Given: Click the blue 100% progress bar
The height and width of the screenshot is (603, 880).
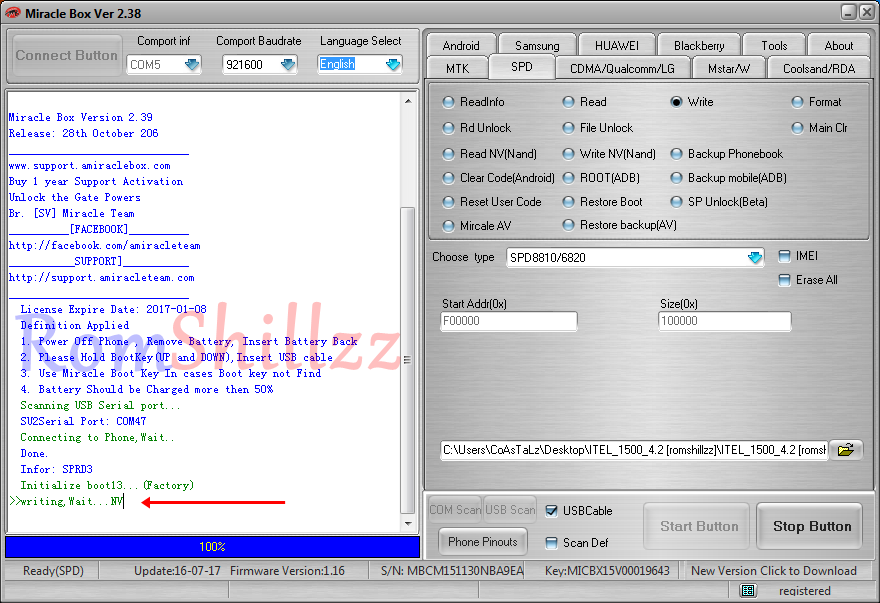Looking at the screenshot, I should pyautogui.click(x=212, y=546).
